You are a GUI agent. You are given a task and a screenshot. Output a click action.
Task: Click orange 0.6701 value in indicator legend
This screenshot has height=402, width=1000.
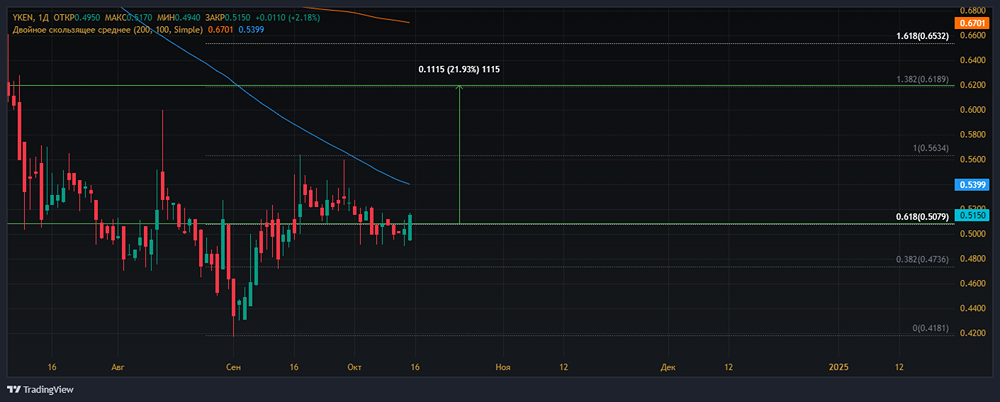coord(220,29)
